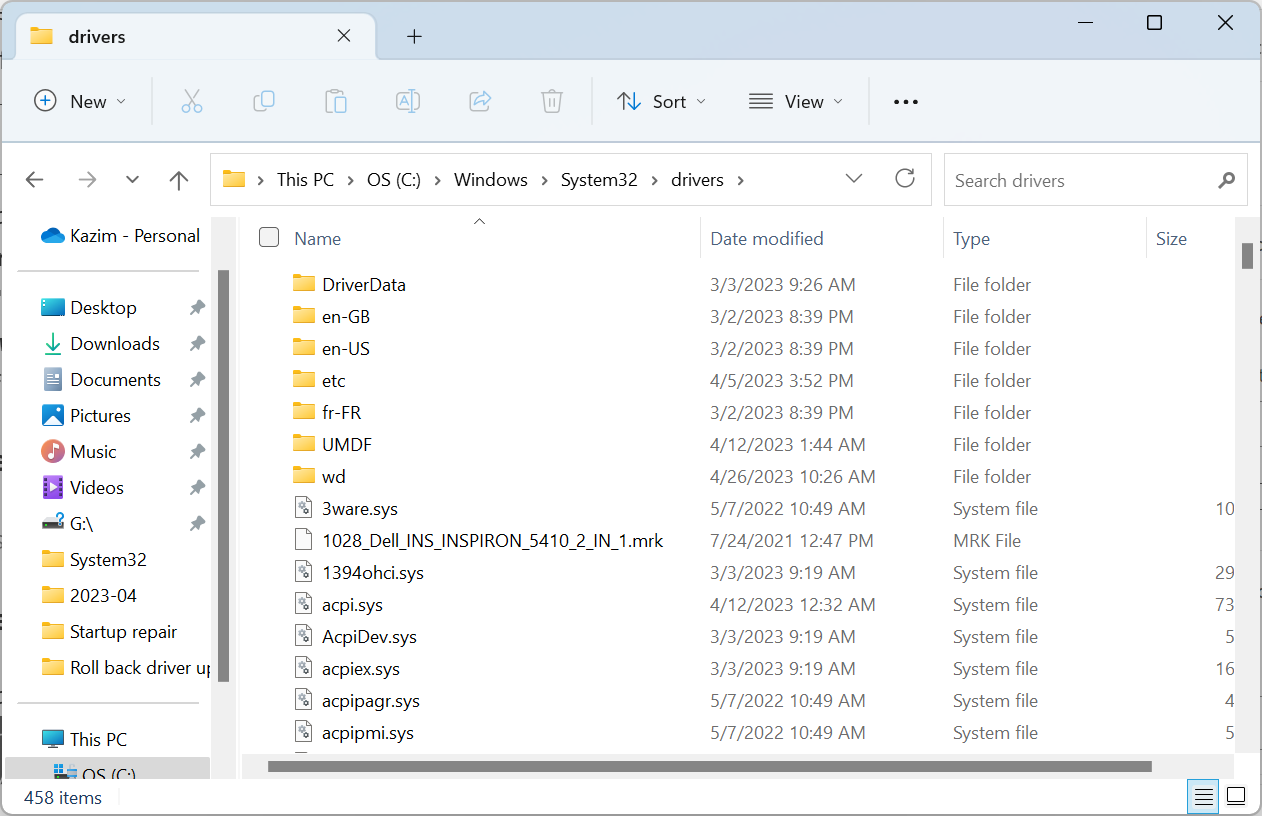Copy files with the Copy toolbar icon
The height and width of the screenshot is (816, 1262).
tap(264, 101)
